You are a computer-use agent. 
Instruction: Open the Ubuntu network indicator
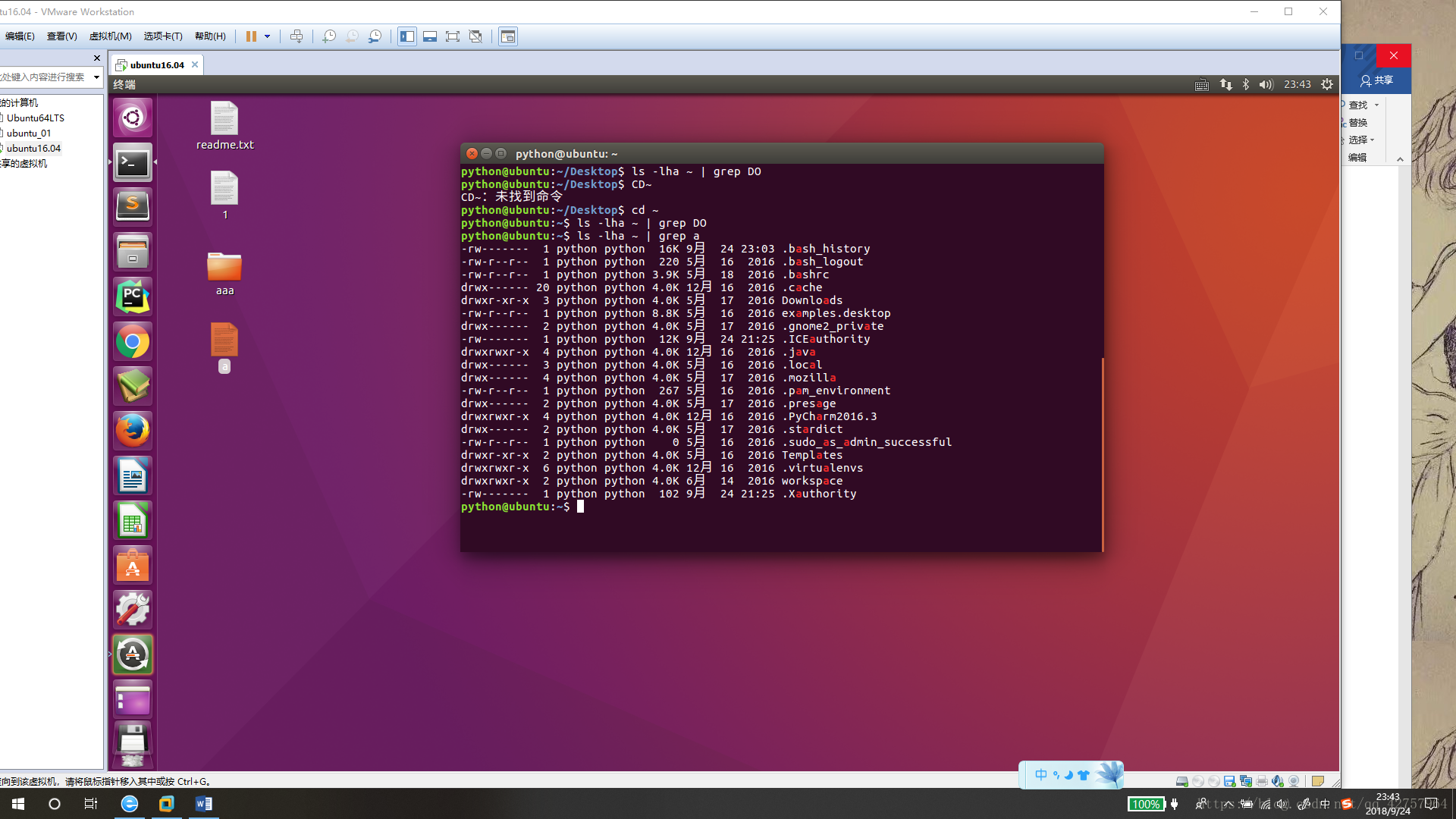coord(1225,84)
